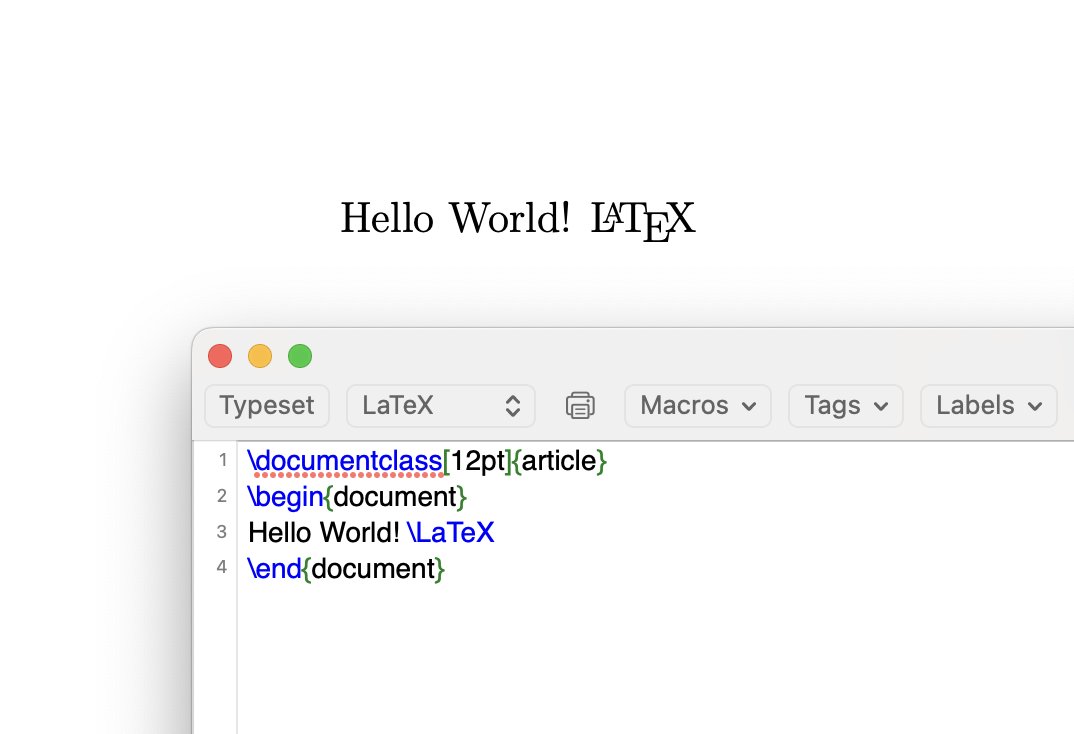Viewport: 1074px width, 734px height.
Task: Click line number 2 in the gutter
Action: [222, 496]
